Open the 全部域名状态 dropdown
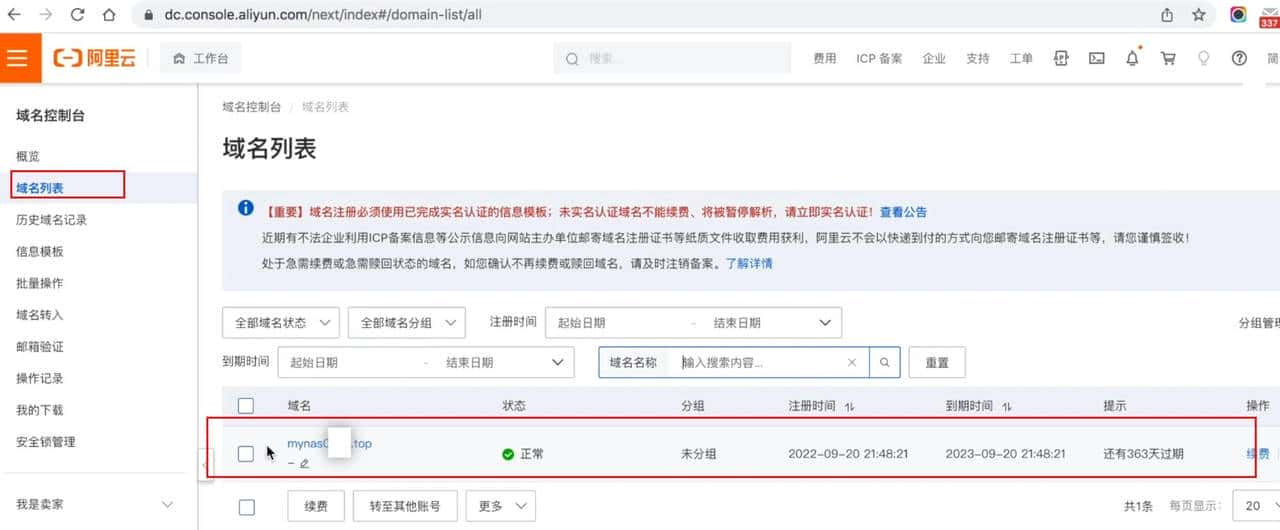Viewport: 1280px width, 530px height. tap(281, 322)
